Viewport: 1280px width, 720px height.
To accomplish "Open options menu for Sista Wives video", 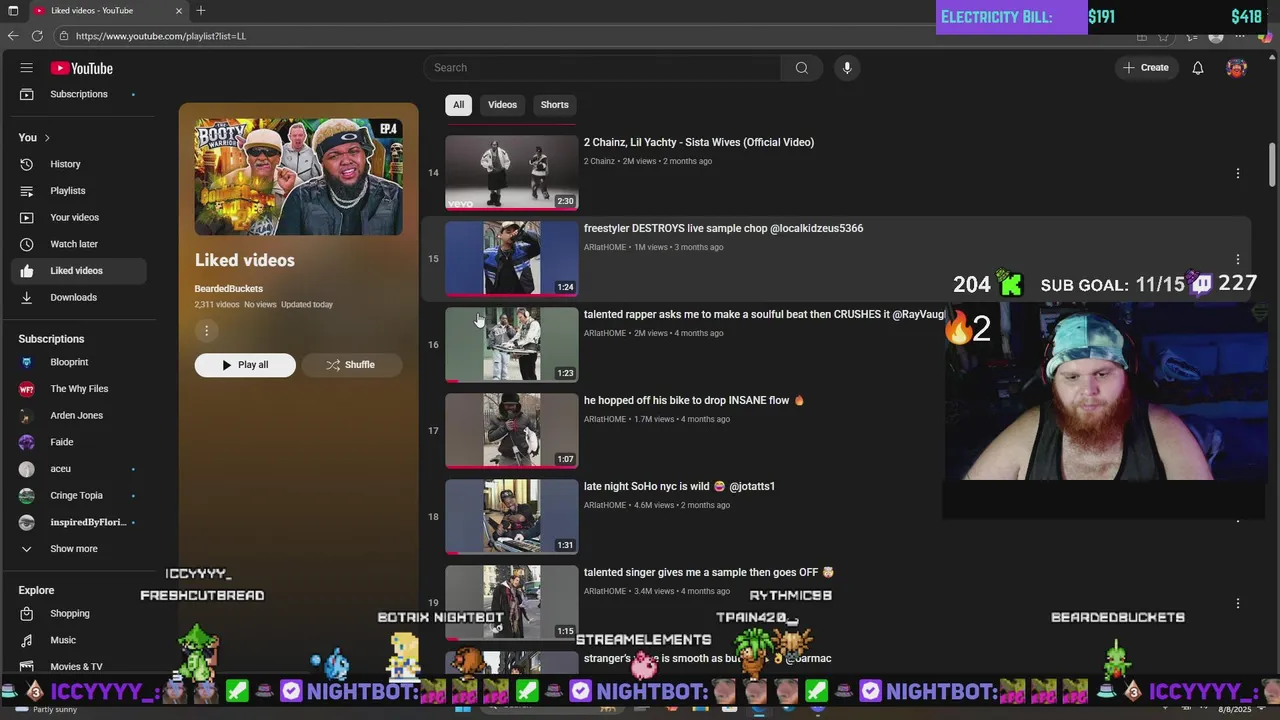I will (x=1237, y=173).
